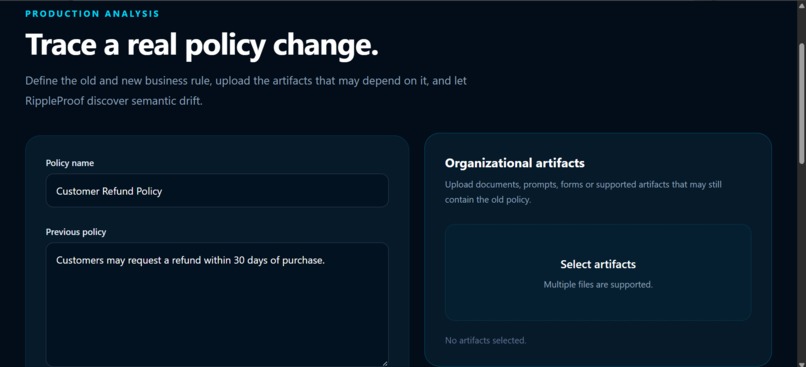Click the 'Previous policy' field label
806x367 pixels.
(76, 232)
